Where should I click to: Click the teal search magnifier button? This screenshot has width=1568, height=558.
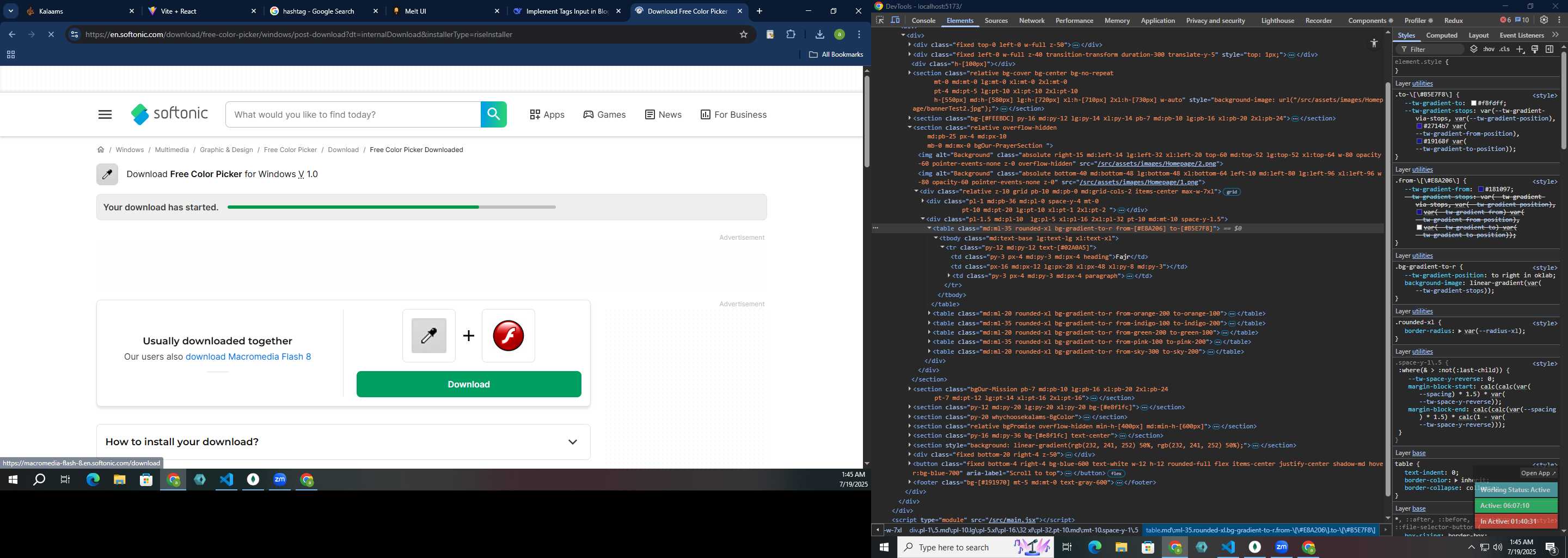tap(494, 114)
